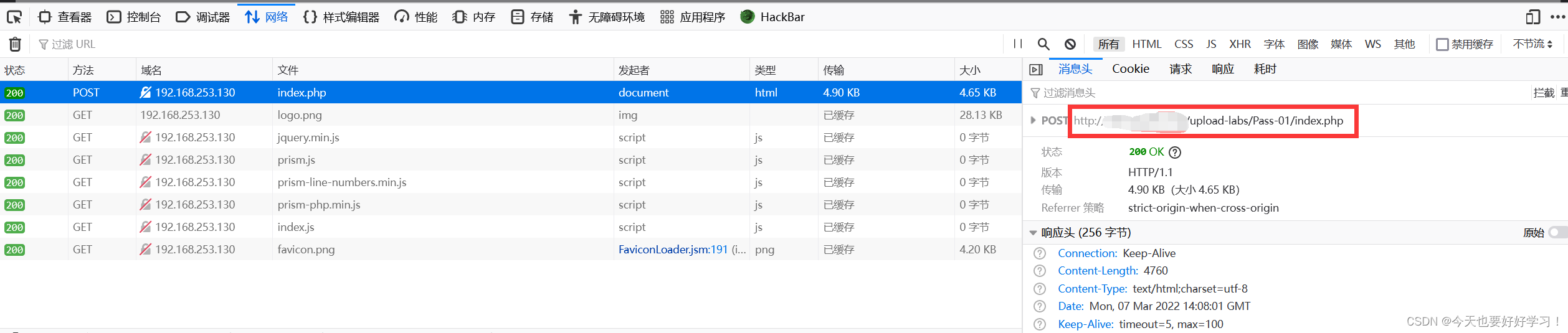This screenshot has height=333, width=1568.
Task: Open help for Keep-Alive header
Action: [x=1040, y=324]
